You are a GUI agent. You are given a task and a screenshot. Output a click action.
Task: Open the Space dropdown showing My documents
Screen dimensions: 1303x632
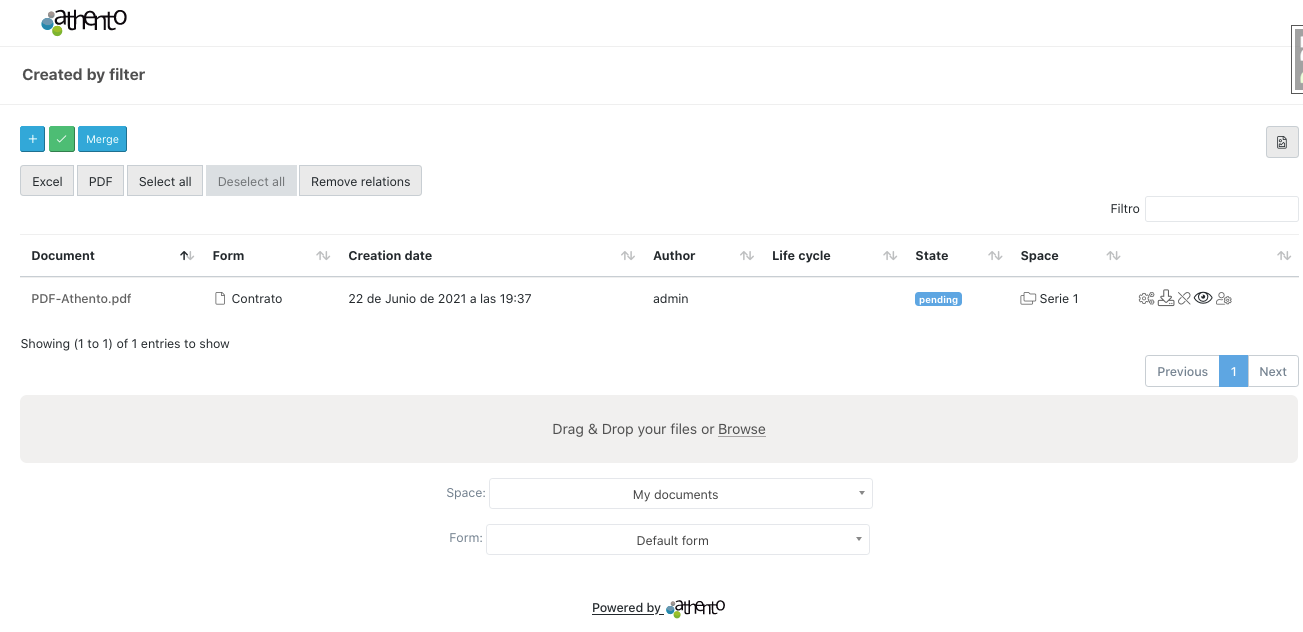(x=680, y=494)
